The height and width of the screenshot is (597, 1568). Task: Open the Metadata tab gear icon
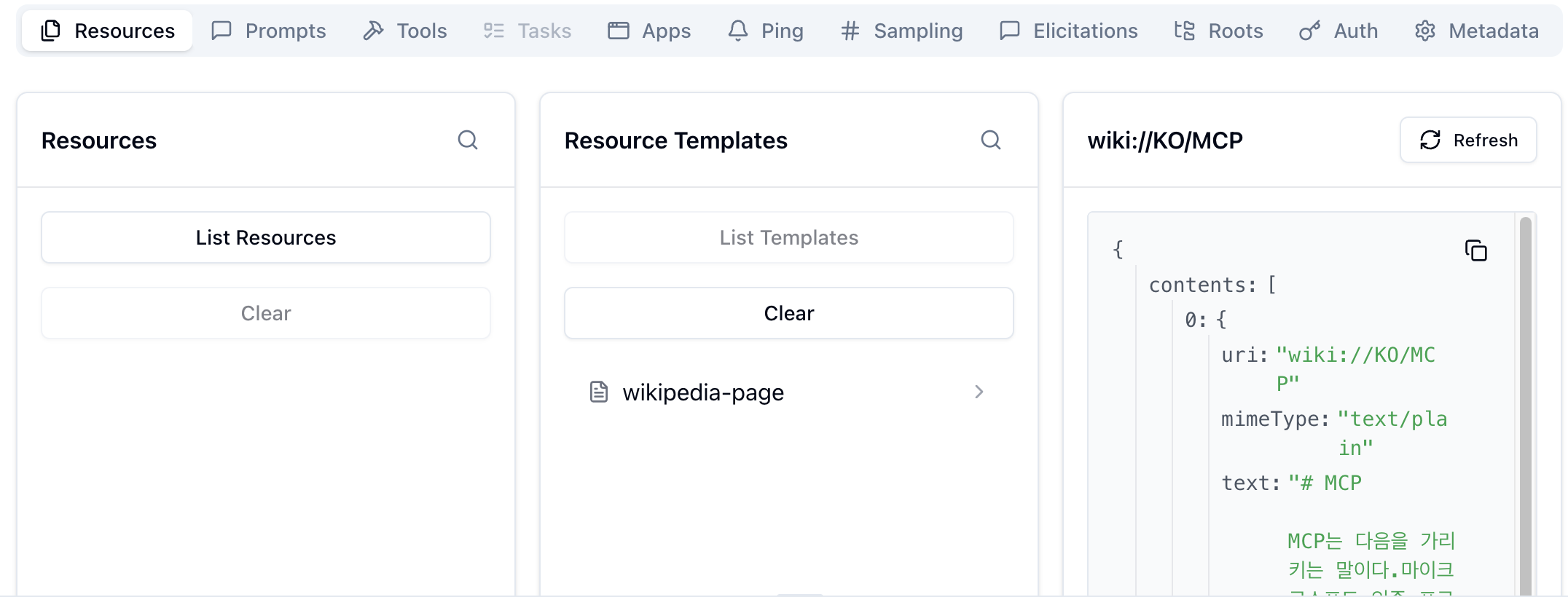(x=1425, y=31)
